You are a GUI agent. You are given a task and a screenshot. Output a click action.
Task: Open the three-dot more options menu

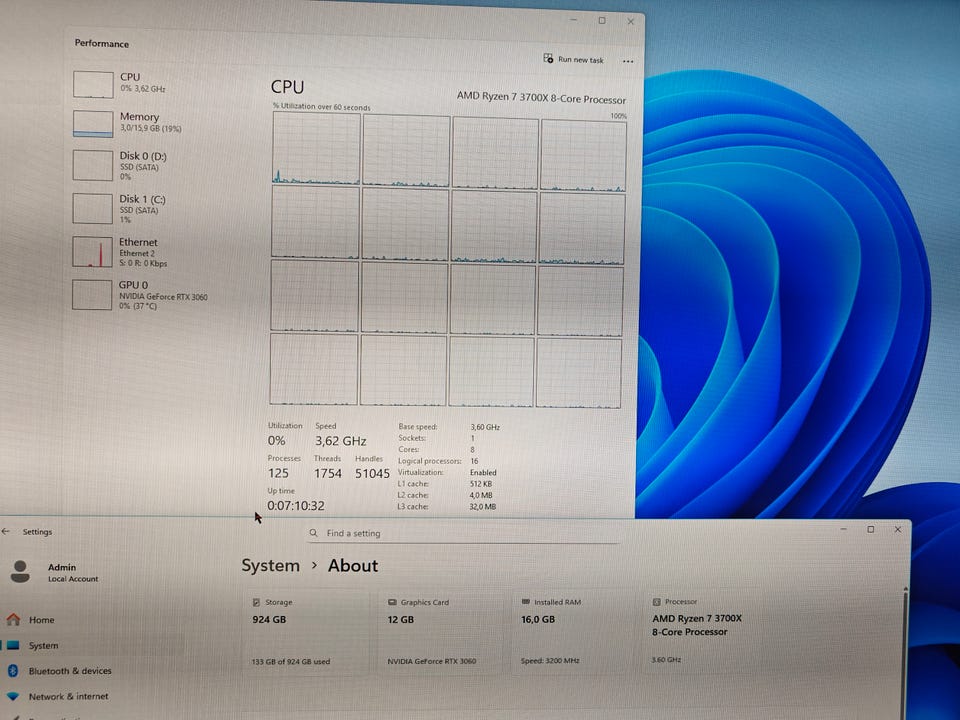[x=628, y=61]
